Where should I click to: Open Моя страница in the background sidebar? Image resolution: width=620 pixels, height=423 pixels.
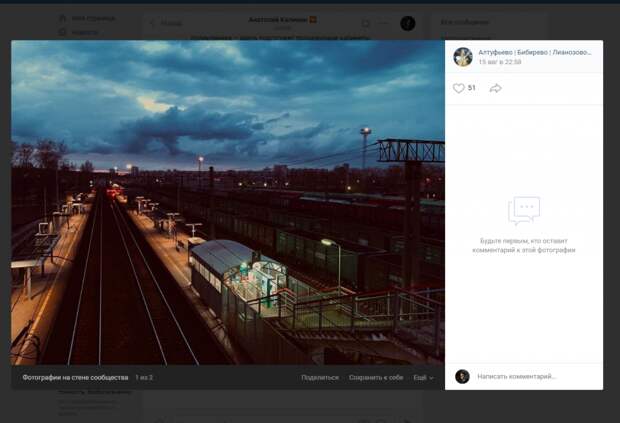tap(88, 18)
